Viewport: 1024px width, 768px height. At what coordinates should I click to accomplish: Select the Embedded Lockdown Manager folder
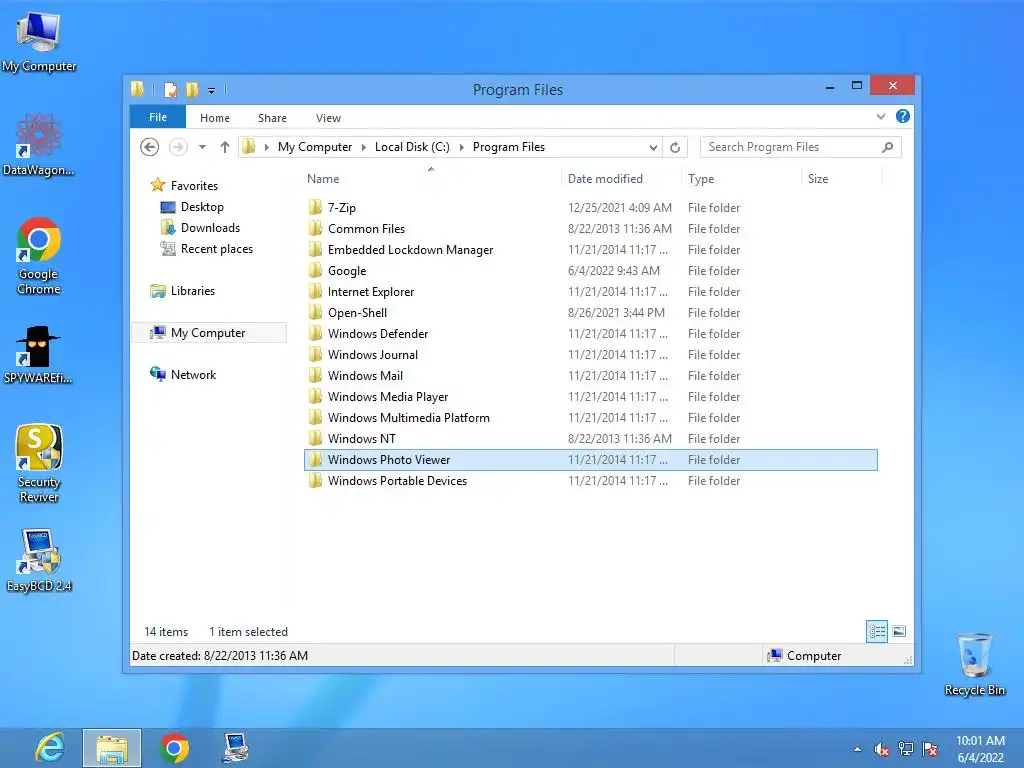[590, 249]
